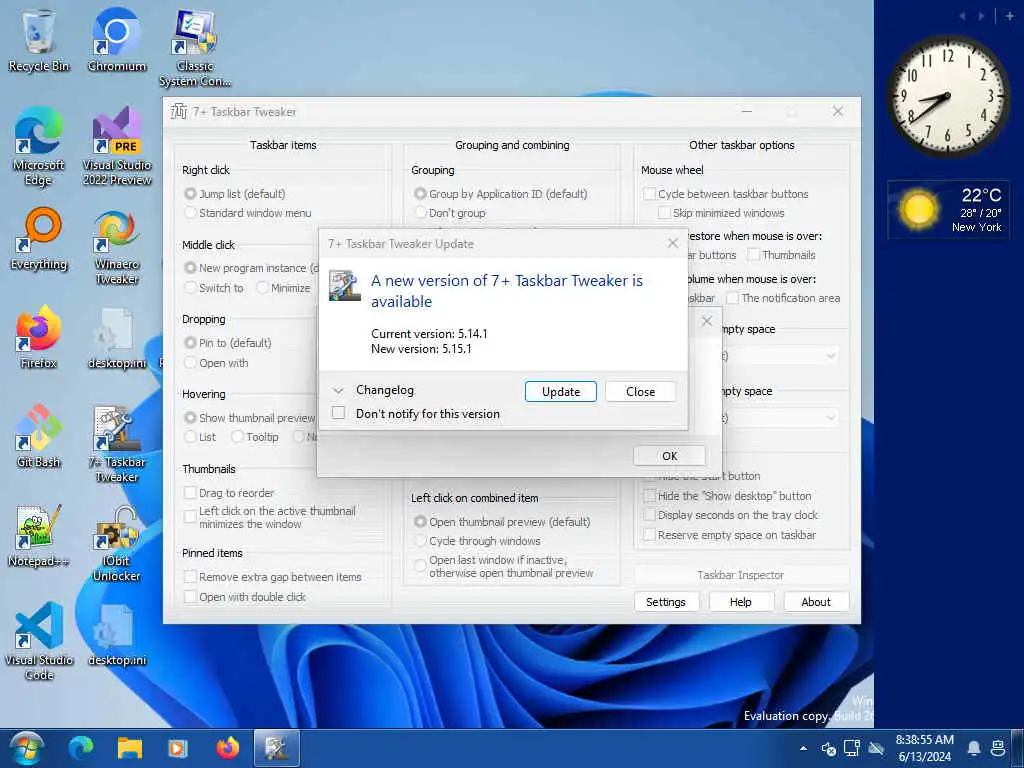1024x768 pixels.
Task: Open the Microsoft Edge desktop shortcut
Action: click(39, 148)
